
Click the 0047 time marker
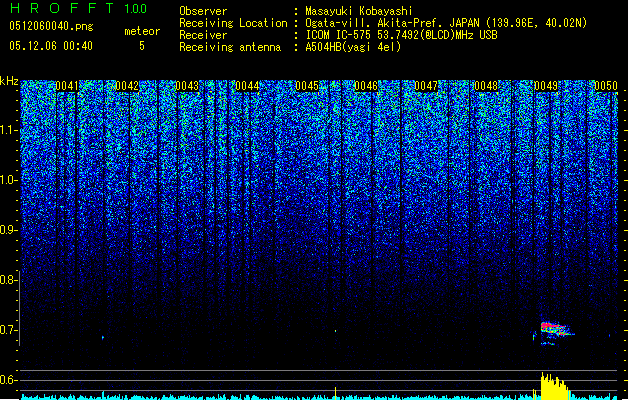(426, 86)
